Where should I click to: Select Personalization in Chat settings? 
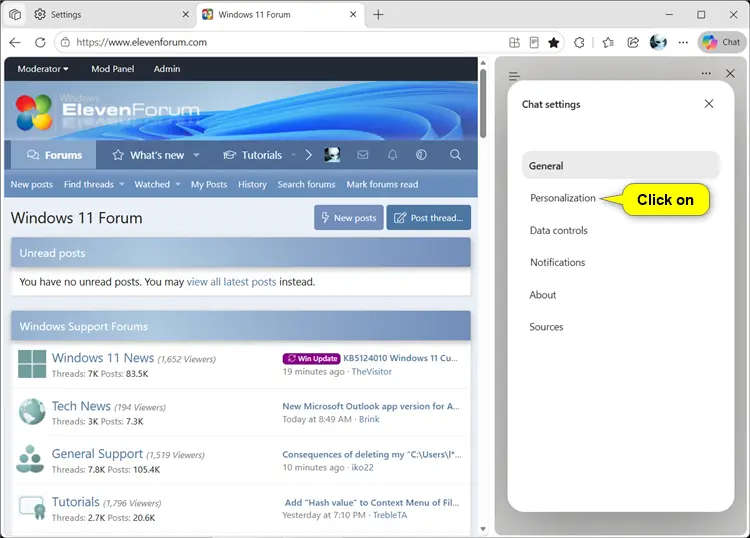(x=563, y=198)
